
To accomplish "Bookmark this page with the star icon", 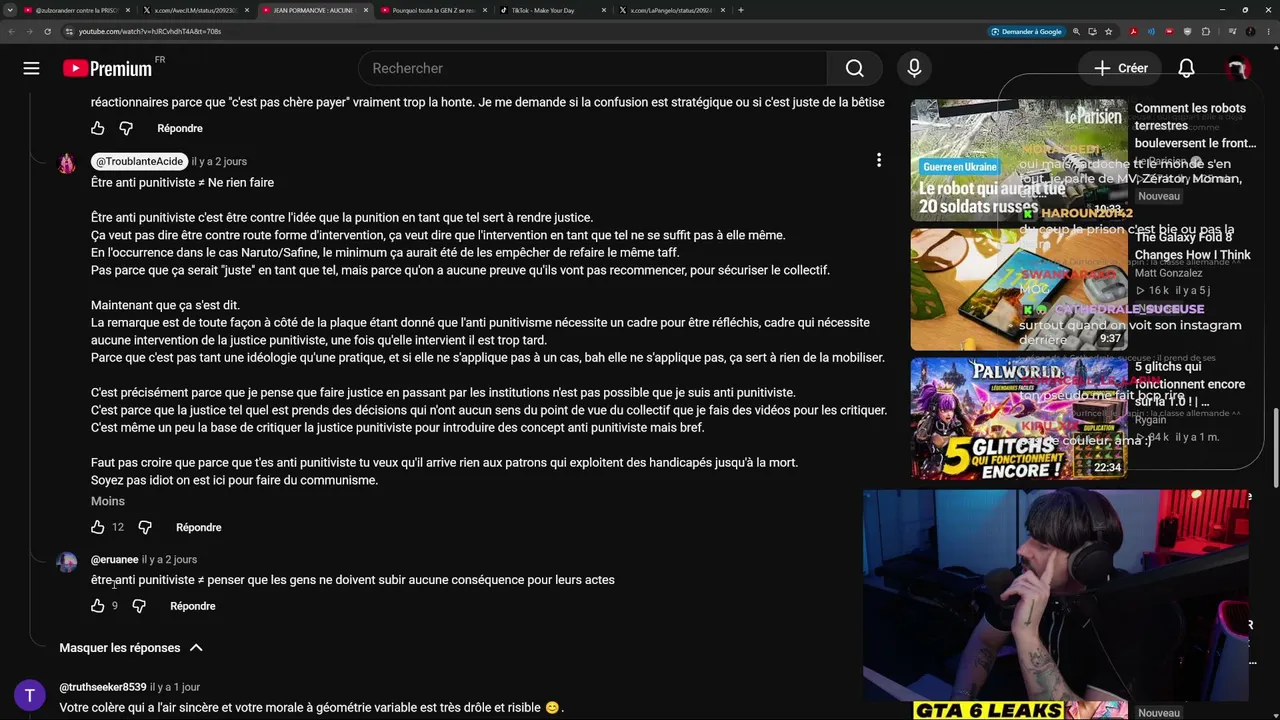I will click(1108, 31).
